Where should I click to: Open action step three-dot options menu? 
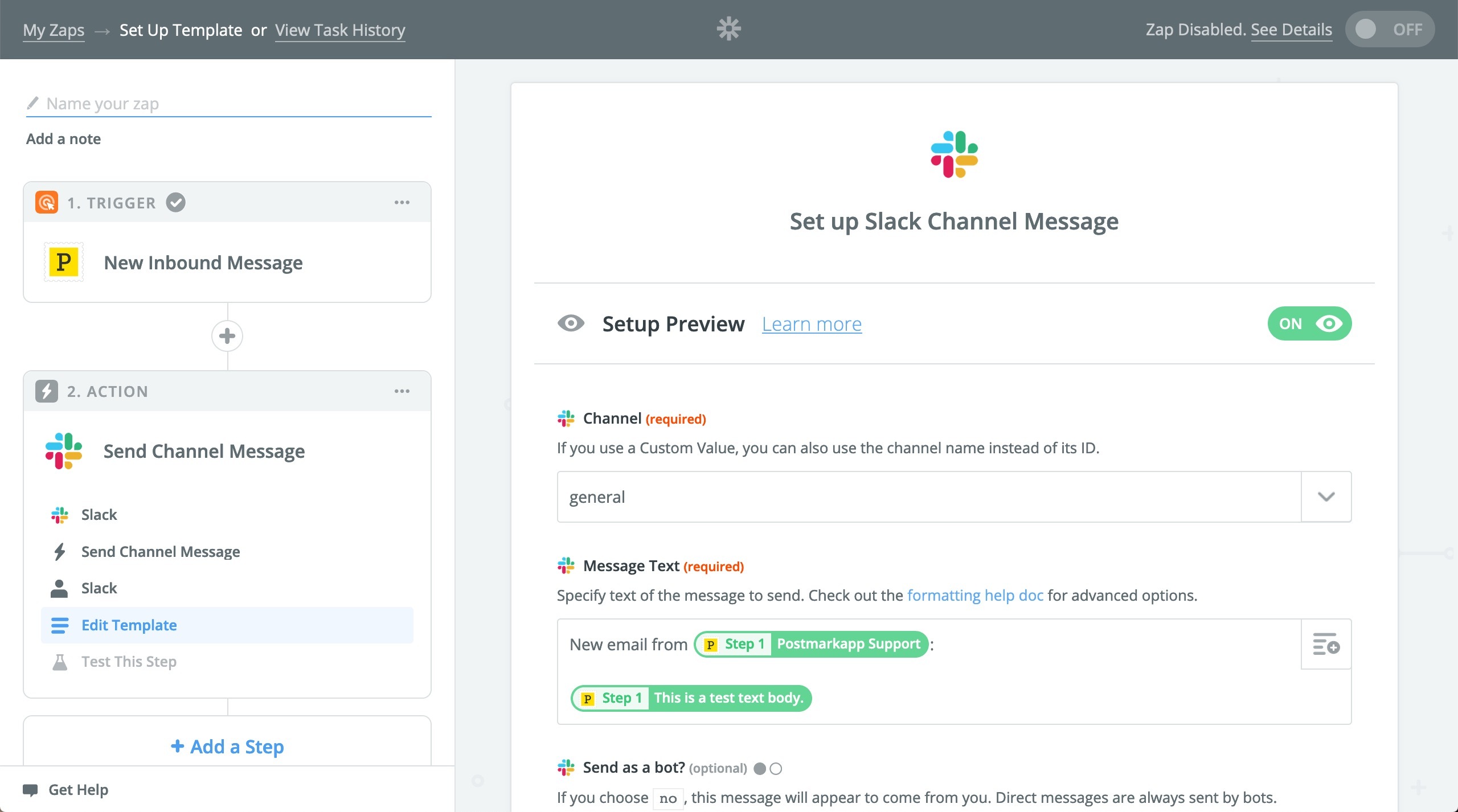coord(402,391)
